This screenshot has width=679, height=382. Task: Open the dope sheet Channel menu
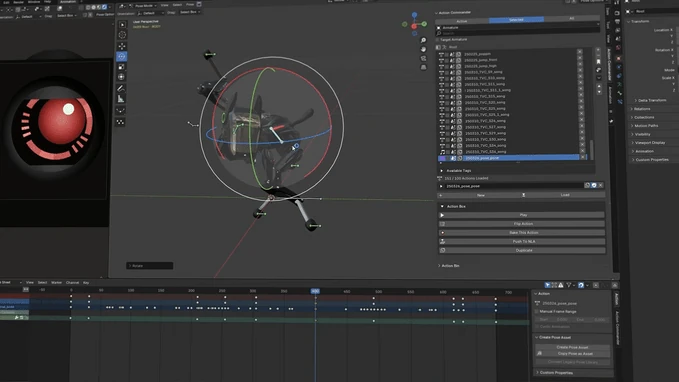pos(72,282)
